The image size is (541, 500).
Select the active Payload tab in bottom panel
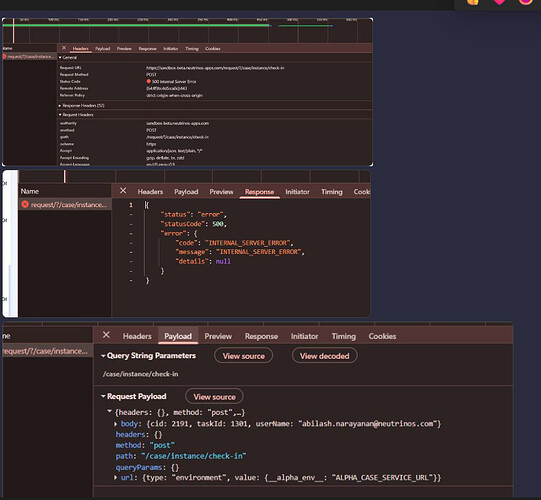pos(178,336)
